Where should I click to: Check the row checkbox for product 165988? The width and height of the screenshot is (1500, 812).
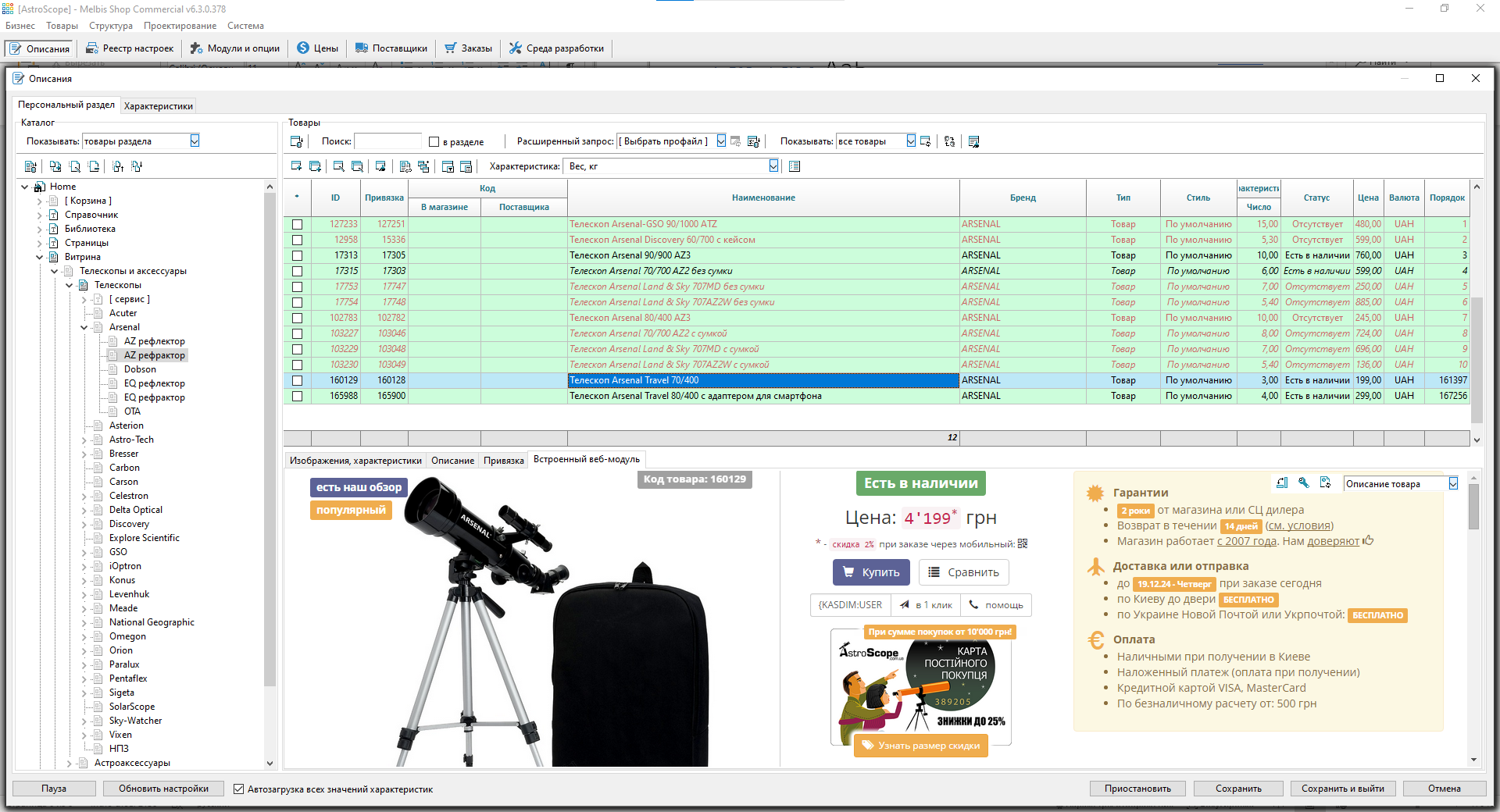click(x=297, y=396)
